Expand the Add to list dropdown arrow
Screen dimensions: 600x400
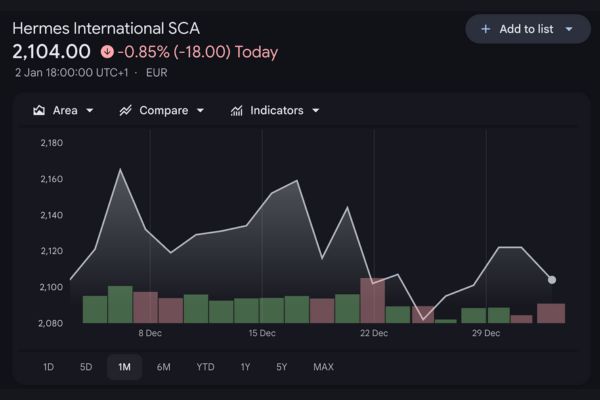click(x=569, y=29)
